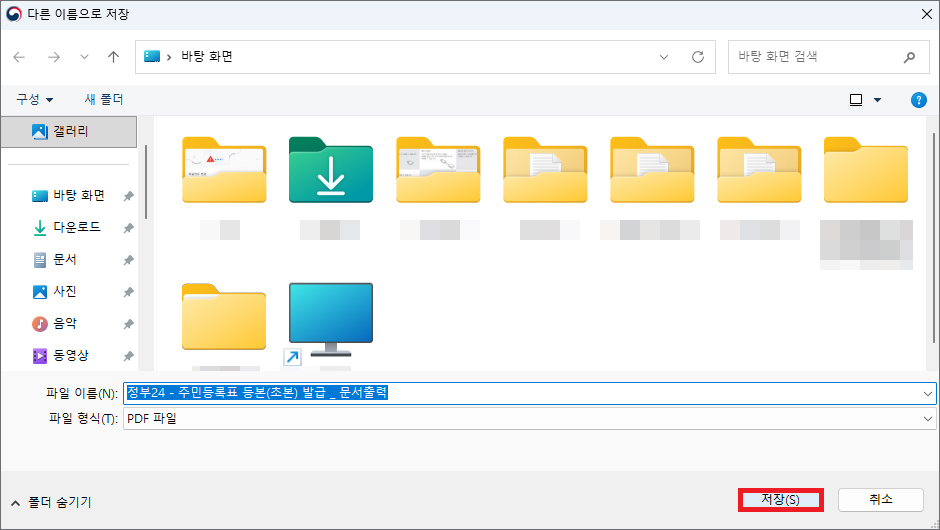This screenshot has width=940, height=530.
Task: Click the 취소 button
Action: click(880, 499)
